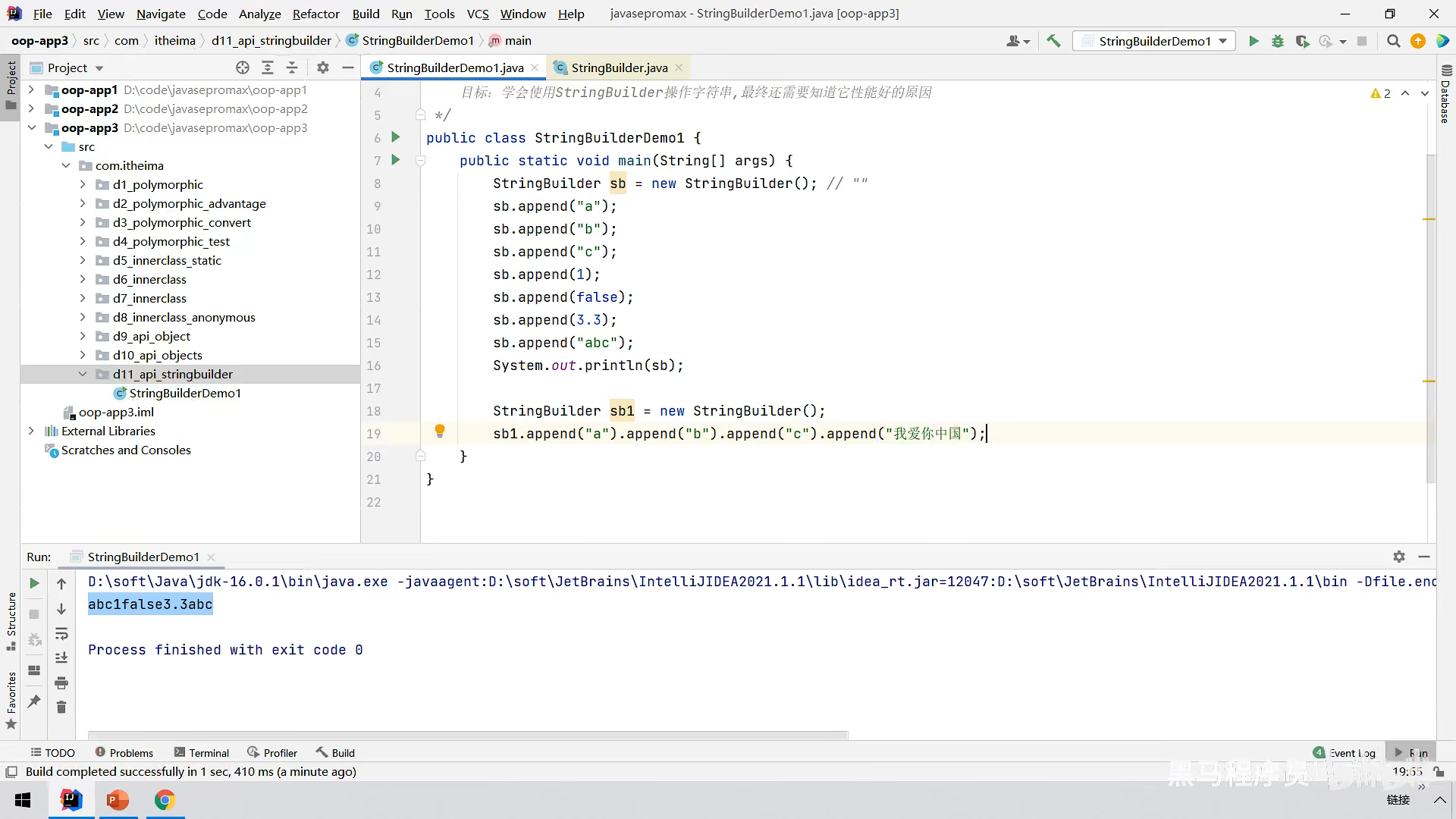The image size is (1456, 819).
Task: Click the green Run button in toolbar
Action: point(1254,41)
